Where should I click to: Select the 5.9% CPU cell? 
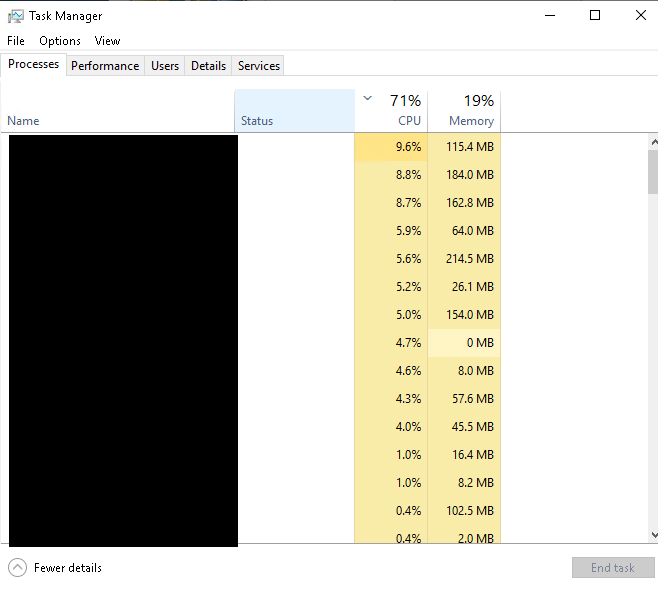click(x=391, y=231)
